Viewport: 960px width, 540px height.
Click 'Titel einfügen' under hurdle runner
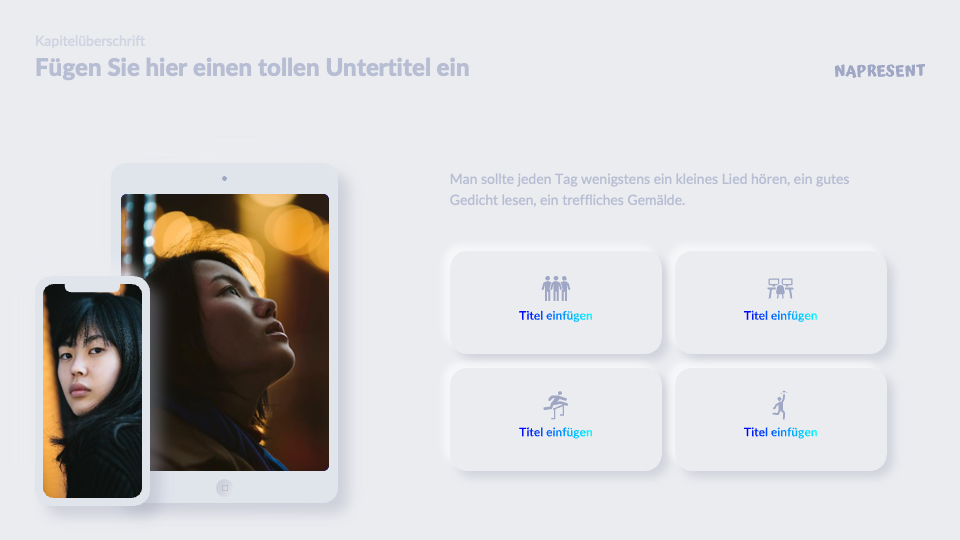pyautogui.click(x=555, y=432)
